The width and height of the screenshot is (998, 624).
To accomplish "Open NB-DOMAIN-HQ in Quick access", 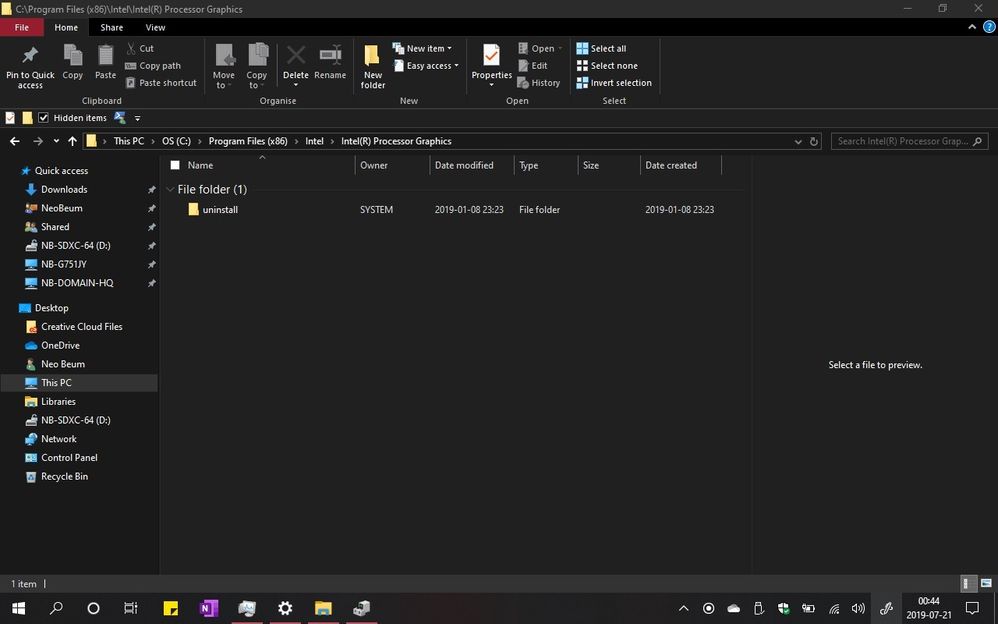I will (77, 283).
